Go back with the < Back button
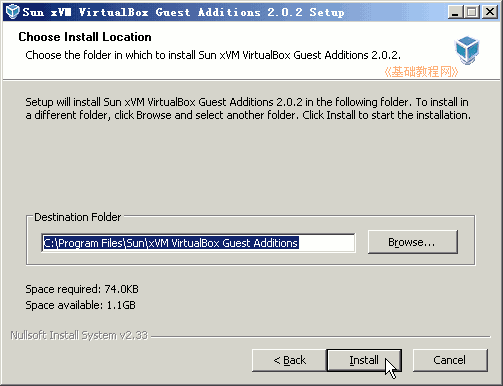 coord(289,360)
